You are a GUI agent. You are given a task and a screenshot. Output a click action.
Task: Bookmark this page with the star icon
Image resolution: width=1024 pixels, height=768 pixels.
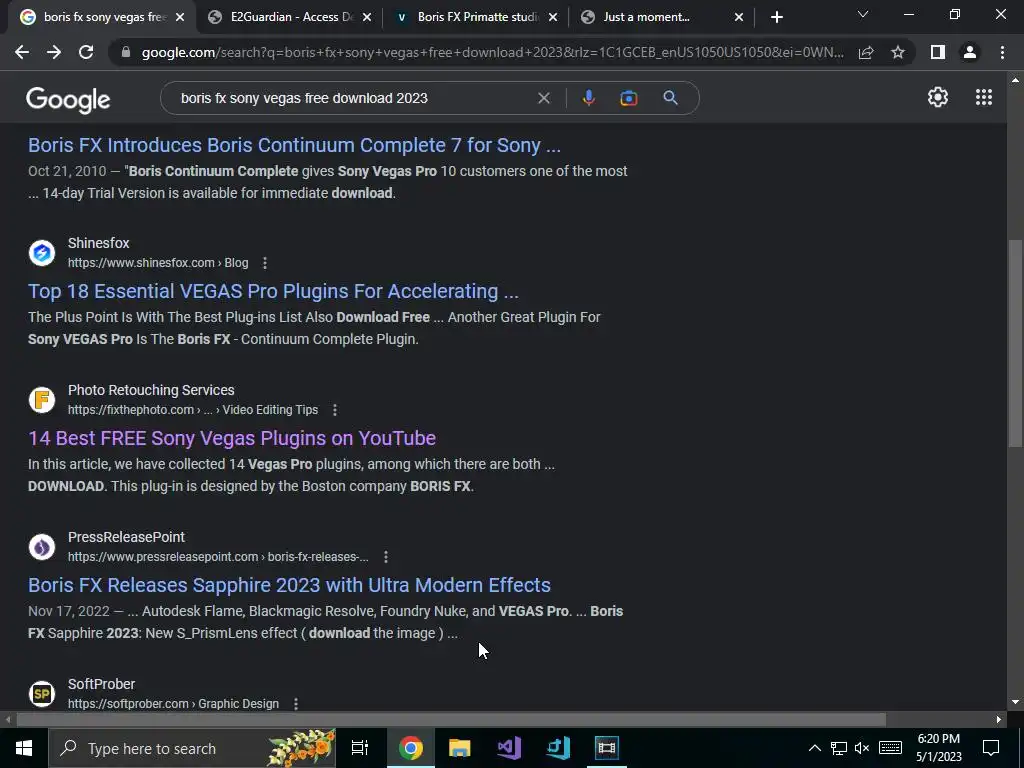898,52
